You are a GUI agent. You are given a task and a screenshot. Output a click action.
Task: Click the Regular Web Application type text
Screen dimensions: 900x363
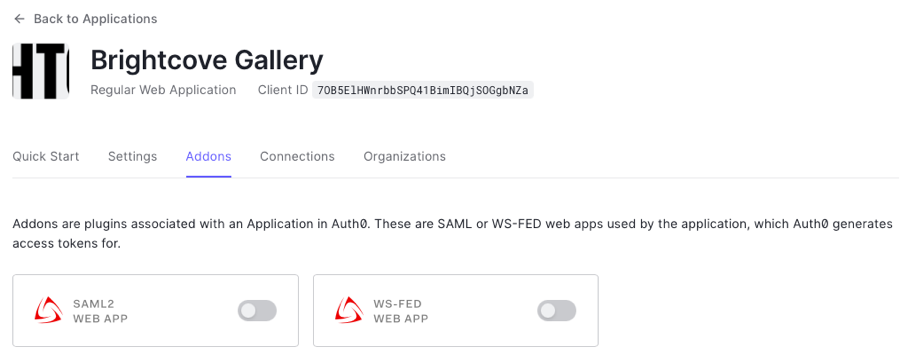(163, 90)
